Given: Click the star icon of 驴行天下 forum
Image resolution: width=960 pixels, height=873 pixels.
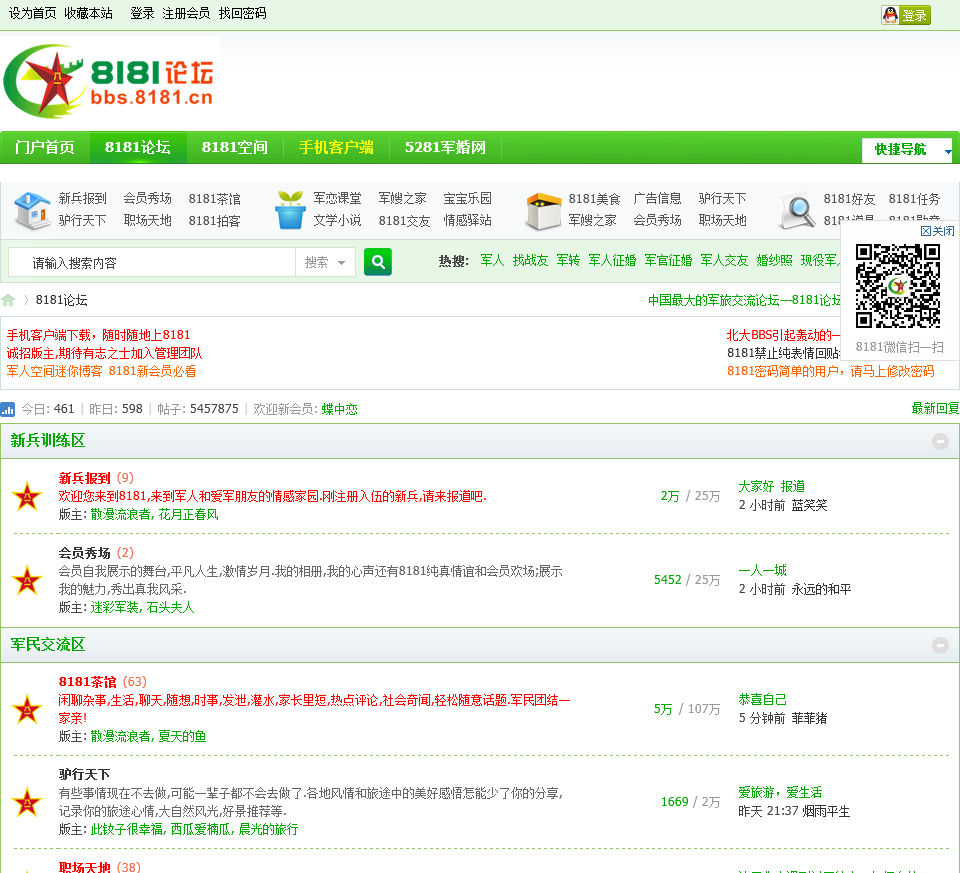Looking at the screenshot, I should click(27, 802).
